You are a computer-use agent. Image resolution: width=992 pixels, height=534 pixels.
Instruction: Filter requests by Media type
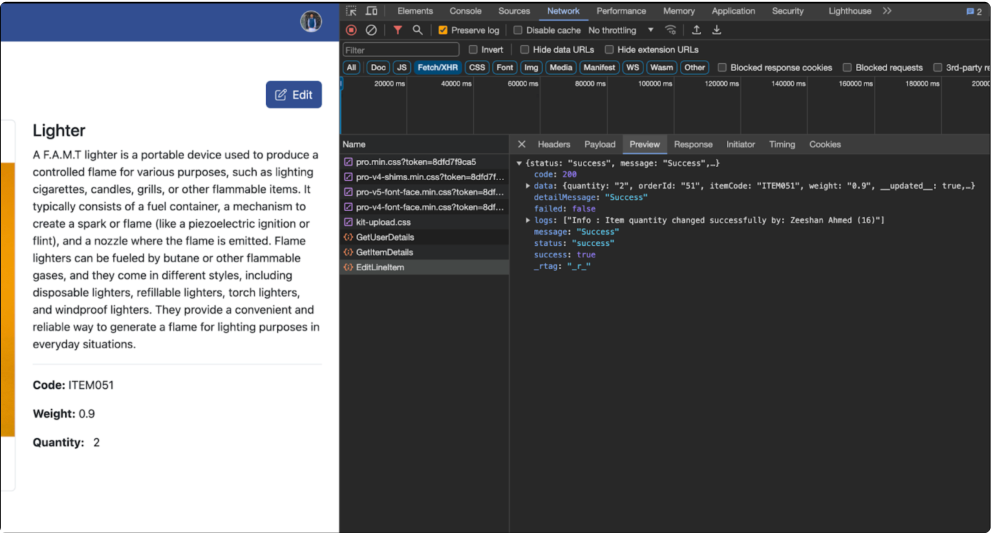click(x=561, y=68)
